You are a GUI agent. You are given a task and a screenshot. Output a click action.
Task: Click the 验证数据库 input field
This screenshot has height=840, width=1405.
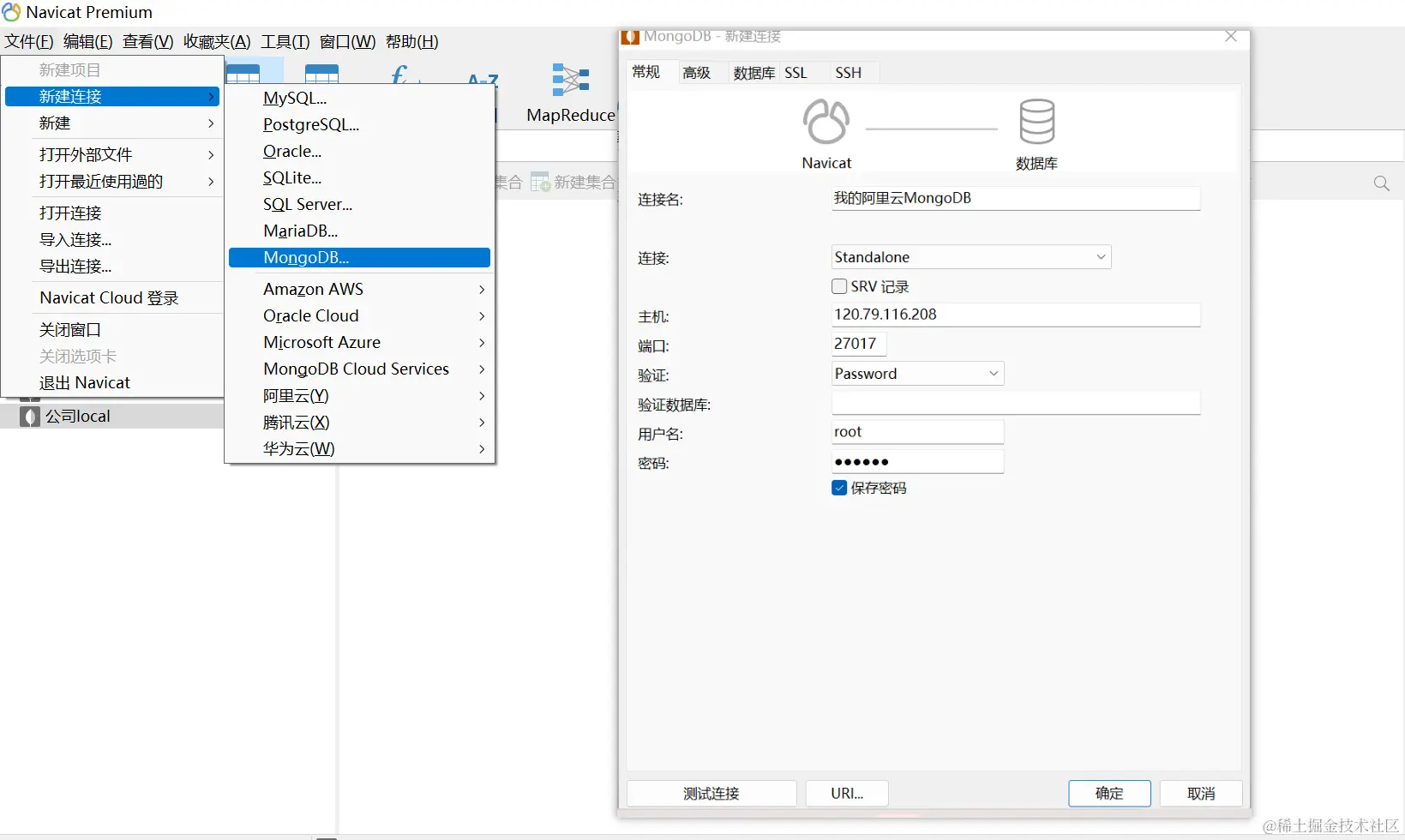coord(1016,403)
